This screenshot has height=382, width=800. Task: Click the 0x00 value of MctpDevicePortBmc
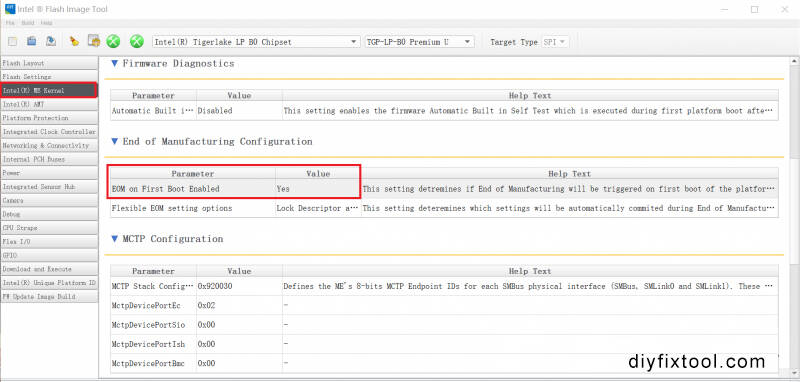pos(239,363)
